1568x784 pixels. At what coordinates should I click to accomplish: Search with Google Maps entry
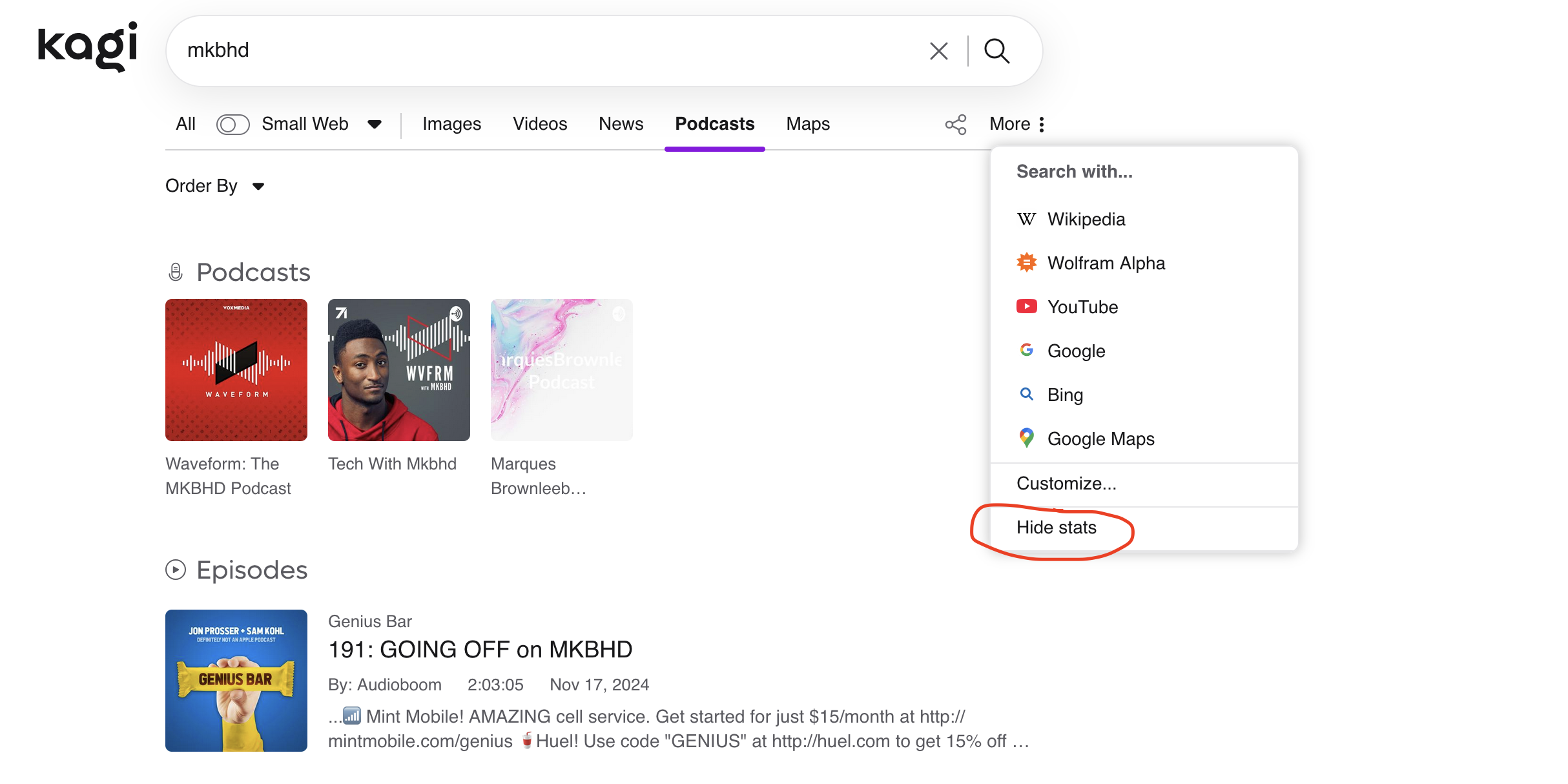tap(1100, 439)
